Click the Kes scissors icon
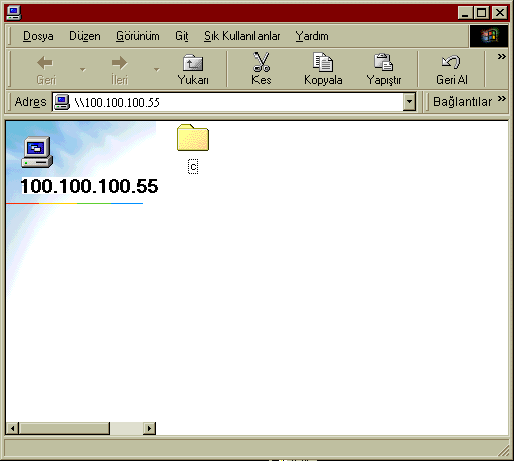 pos(261,62)
